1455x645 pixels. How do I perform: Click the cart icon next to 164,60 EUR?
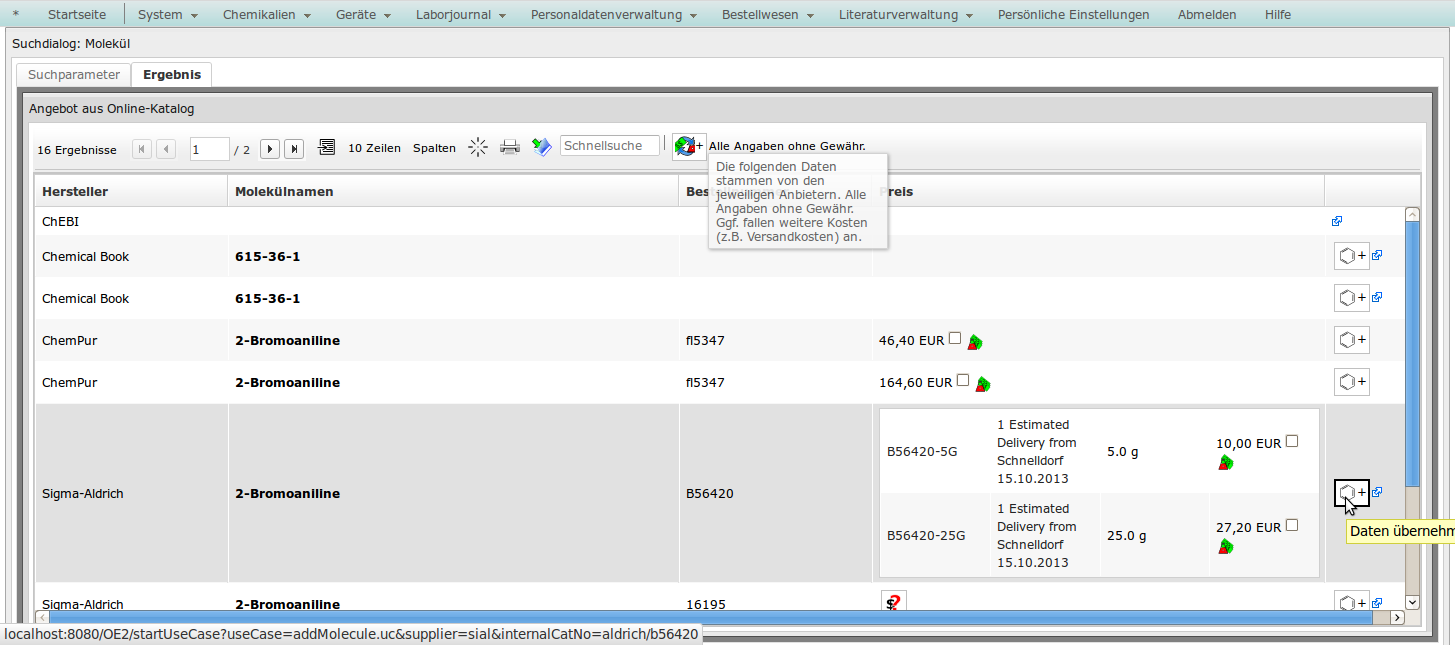(983, 384)
